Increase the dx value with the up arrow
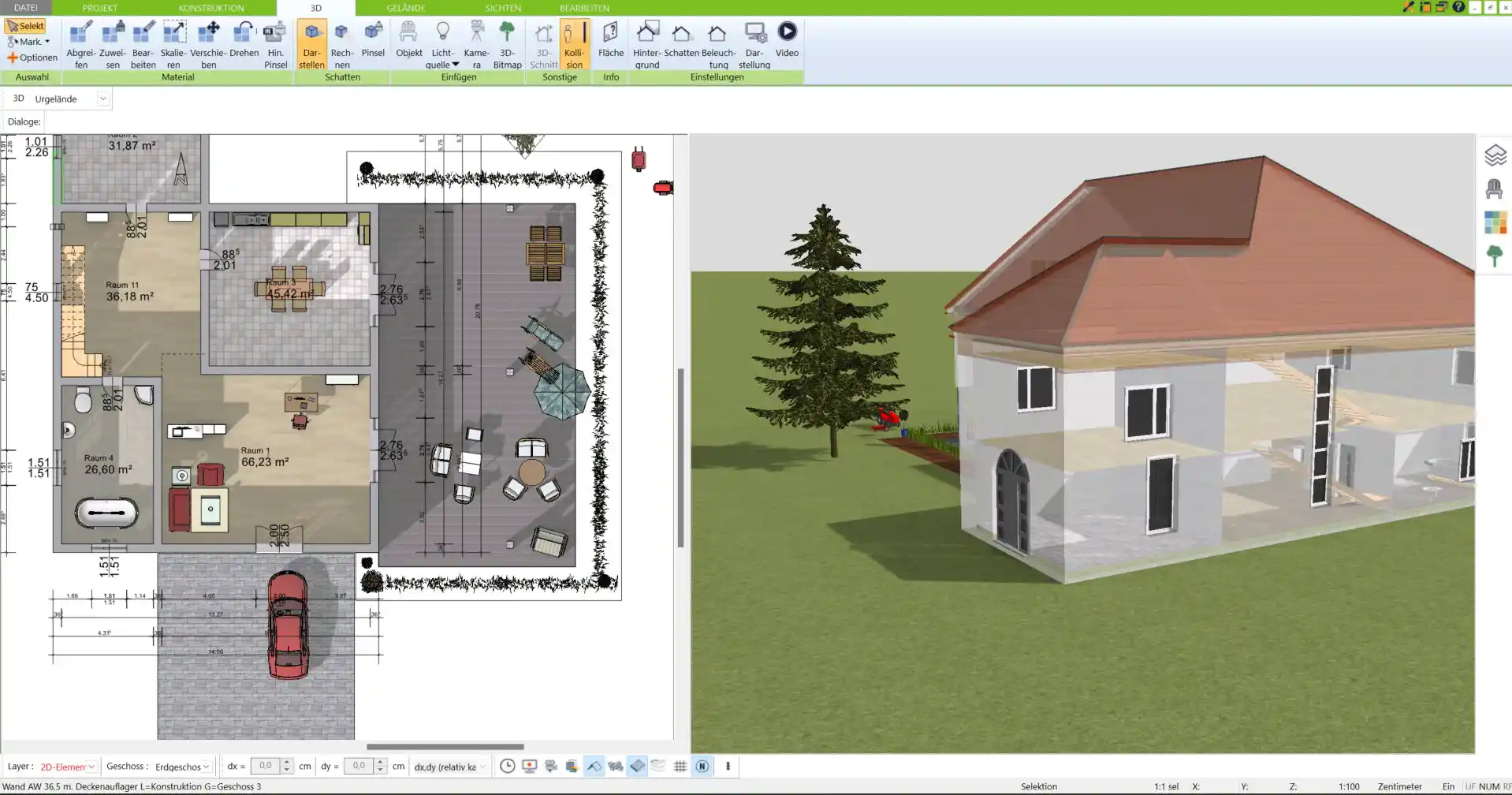 [287, 763]
